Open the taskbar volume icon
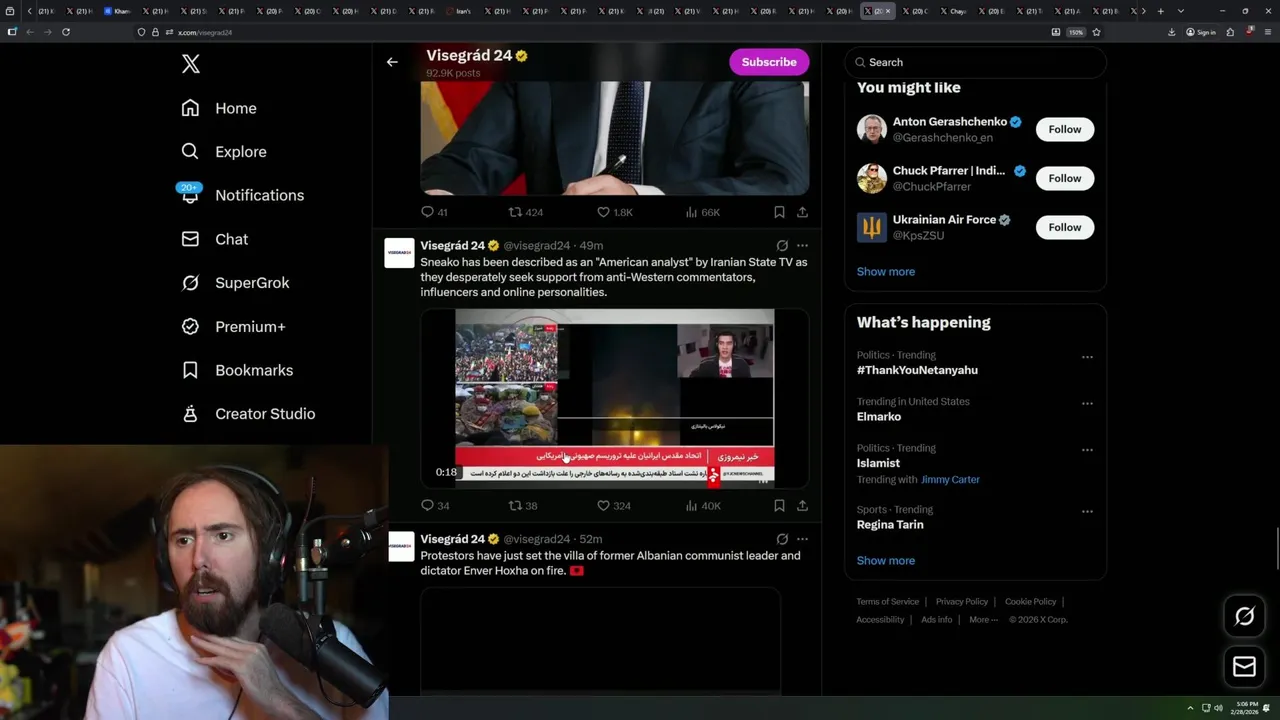This screenshot has width=1280, height=720. coord(1218,708)
